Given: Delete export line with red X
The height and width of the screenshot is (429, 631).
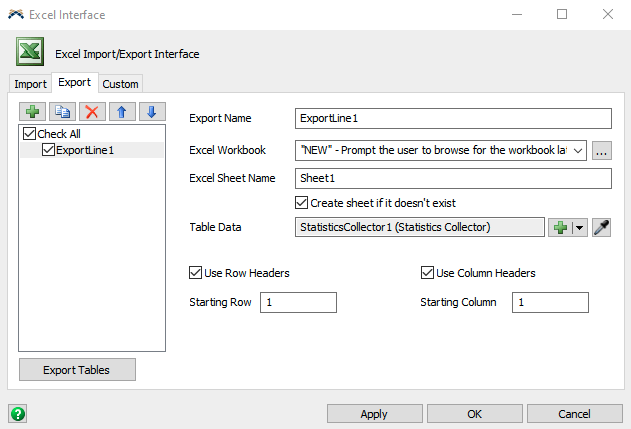Looking at the screenshot, I should click(x=92, y=112).
